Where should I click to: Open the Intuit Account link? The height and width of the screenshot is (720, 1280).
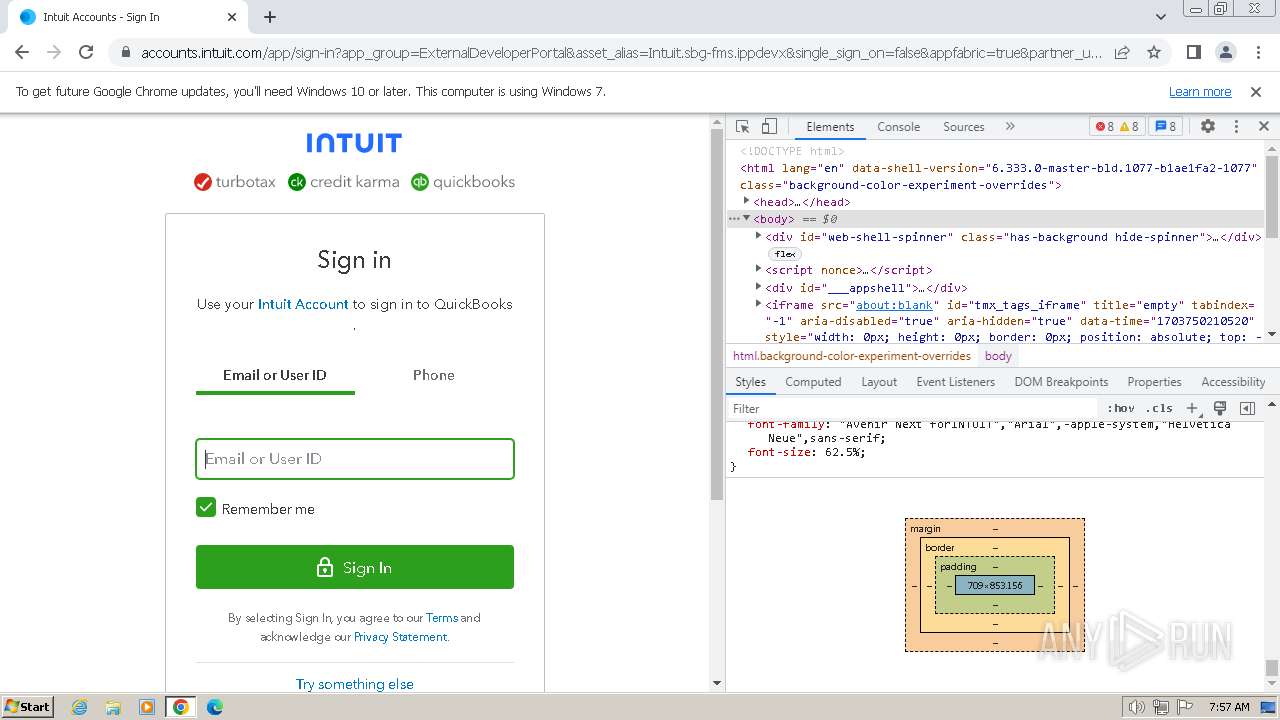[303, 304]
